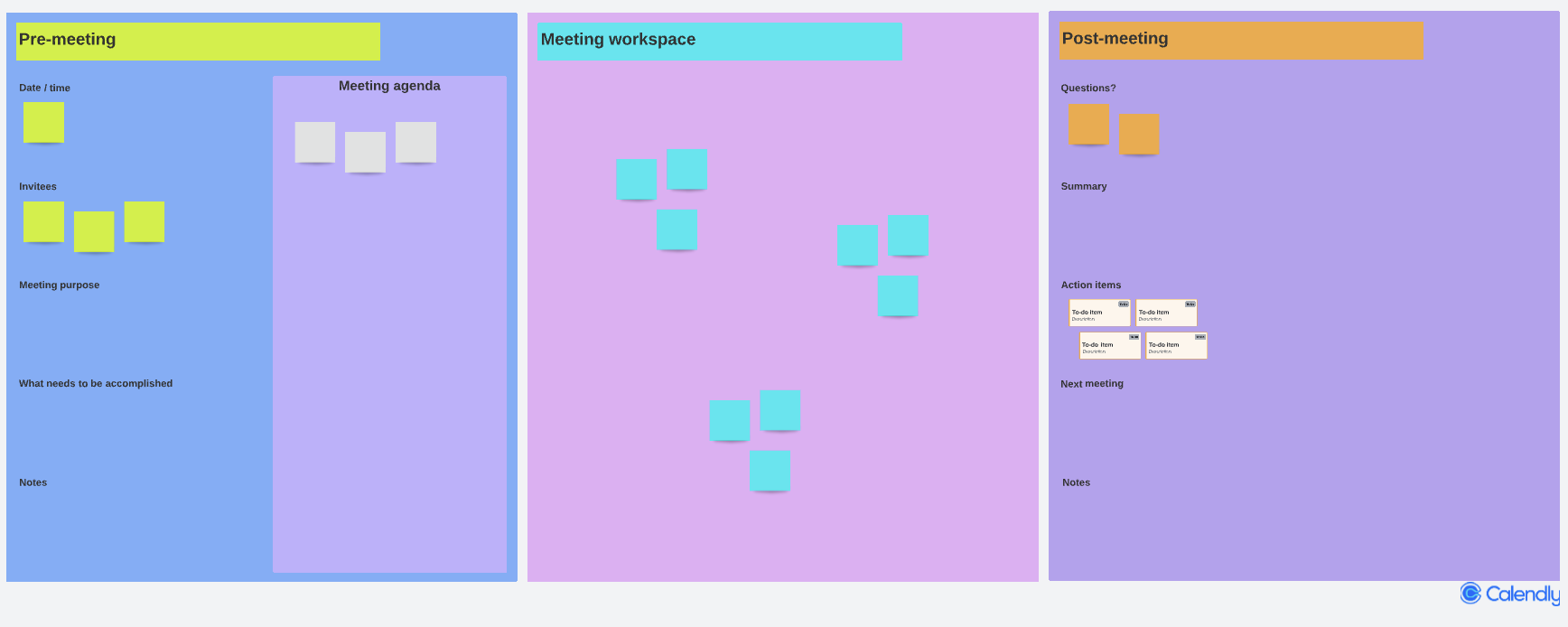Click status tag on first bottom-row To-do card

[x=1134, y=337]
